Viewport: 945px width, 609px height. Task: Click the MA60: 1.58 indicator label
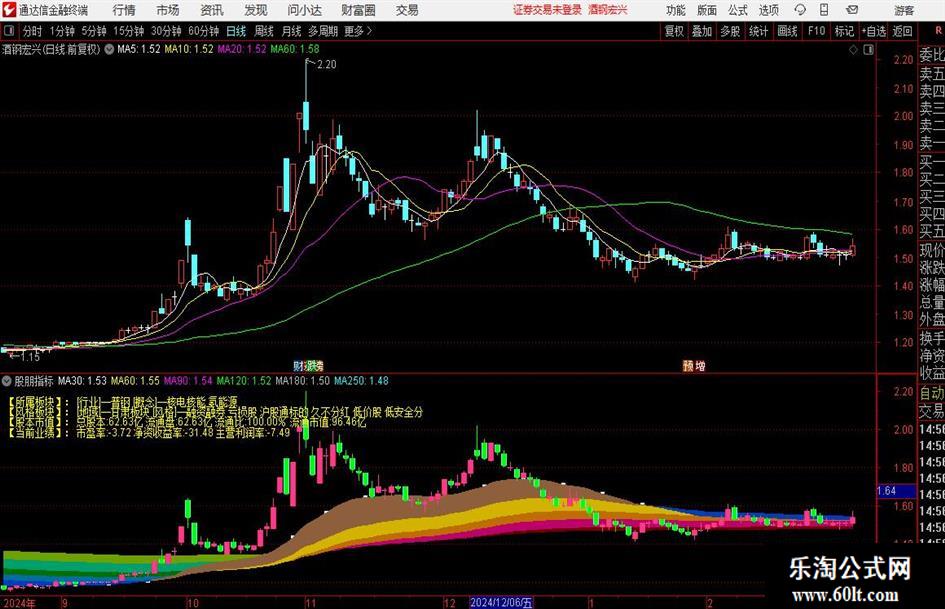pos(295,49)
